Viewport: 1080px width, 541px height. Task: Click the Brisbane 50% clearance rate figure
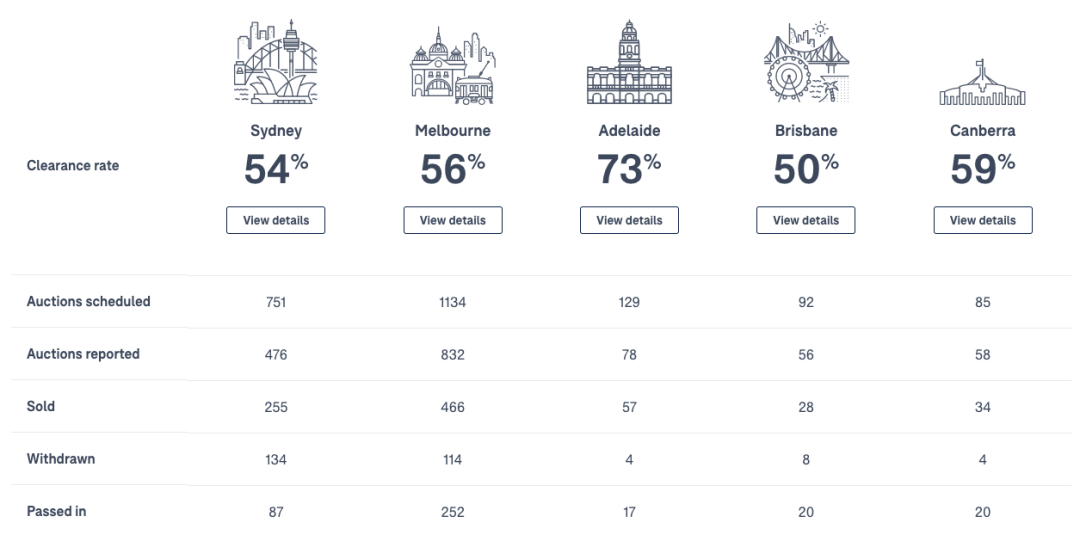(806, 169)
